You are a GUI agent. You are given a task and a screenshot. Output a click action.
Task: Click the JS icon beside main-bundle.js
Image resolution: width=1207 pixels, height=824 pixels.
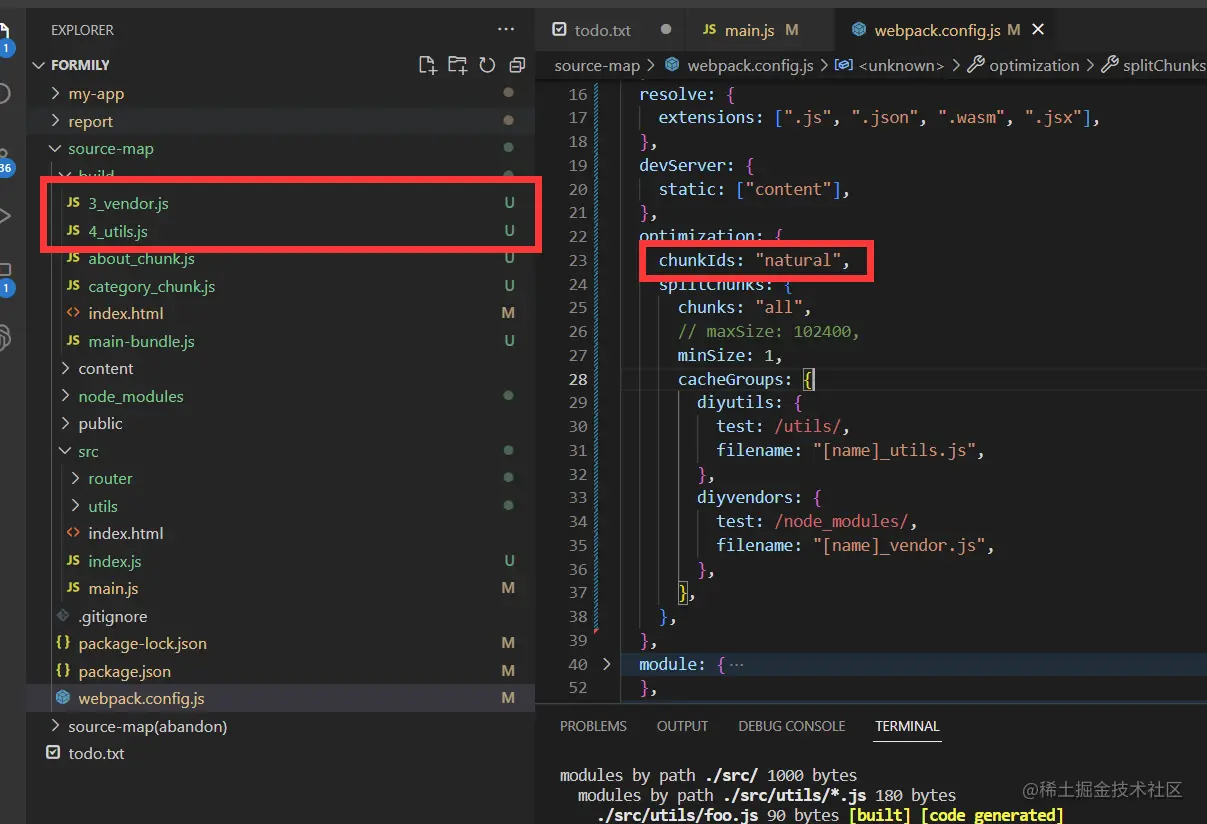click(x=73, y=341)
